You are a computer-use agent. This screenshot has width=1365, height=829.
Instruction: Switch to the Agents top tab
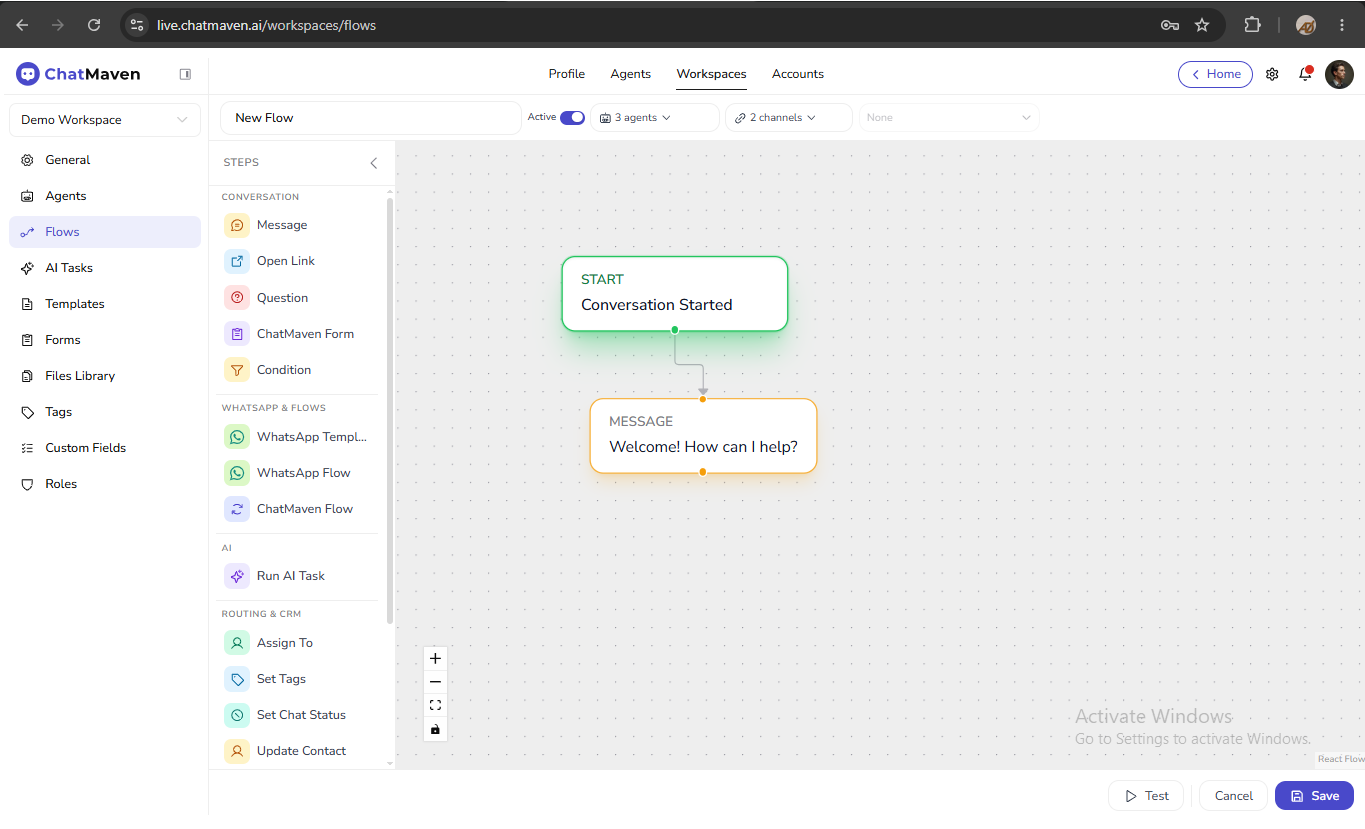(631, 74)
